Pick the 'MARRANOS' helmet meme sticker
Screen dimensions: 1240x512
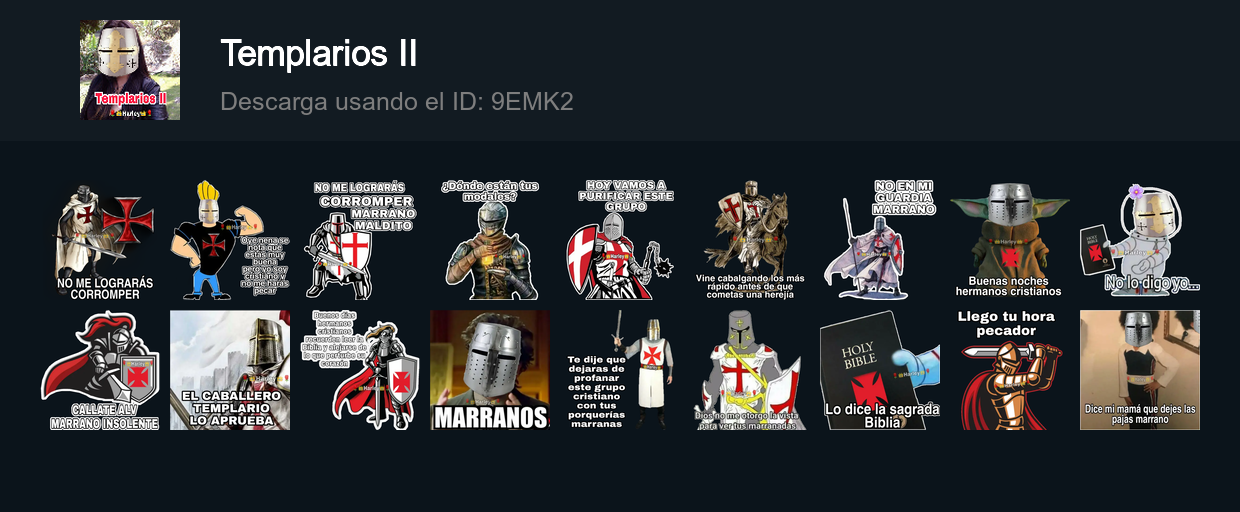pyautogui.click(x=490, y=370)
